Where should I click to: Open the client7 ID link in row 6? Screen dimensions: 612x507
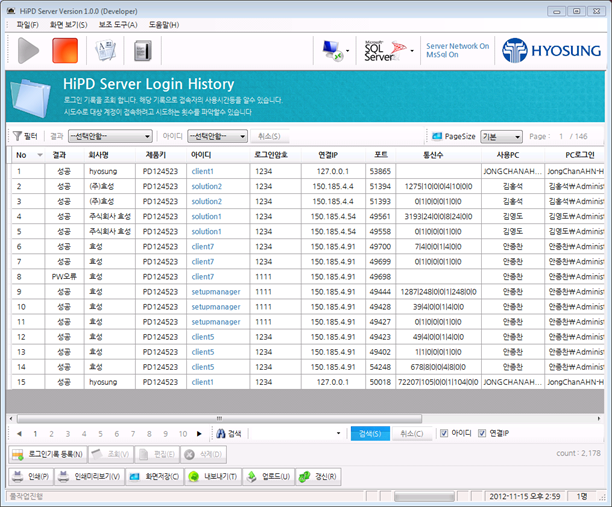[x=203, y=247]
